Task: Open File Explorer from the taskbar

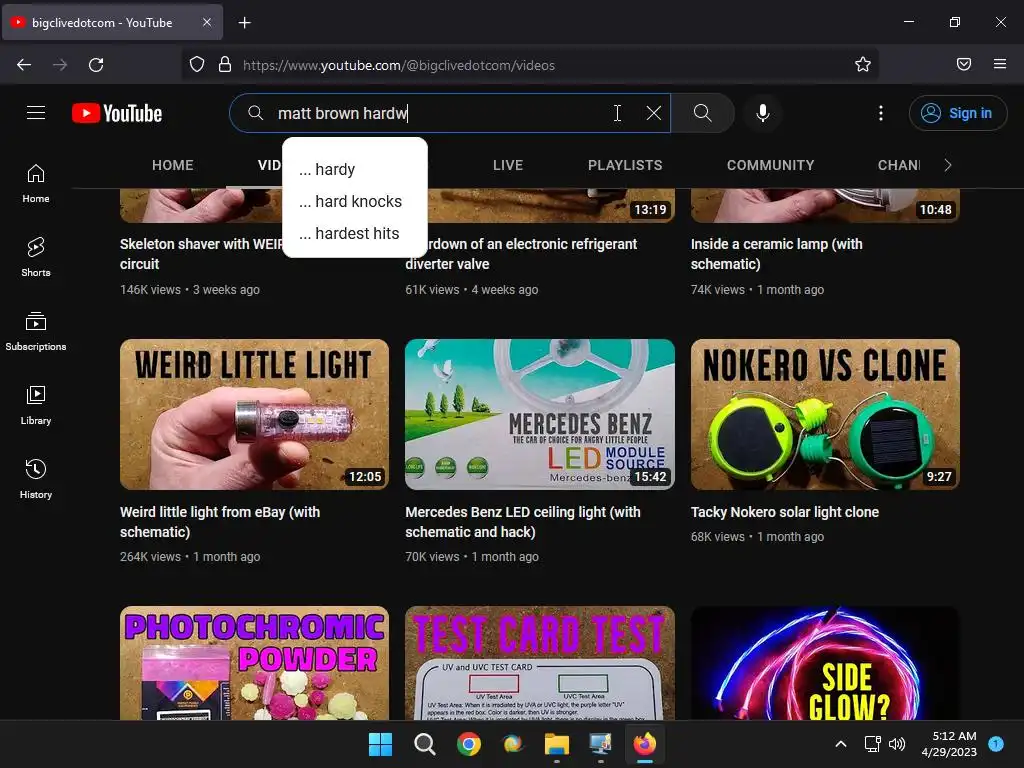Action: pos(556,744)
